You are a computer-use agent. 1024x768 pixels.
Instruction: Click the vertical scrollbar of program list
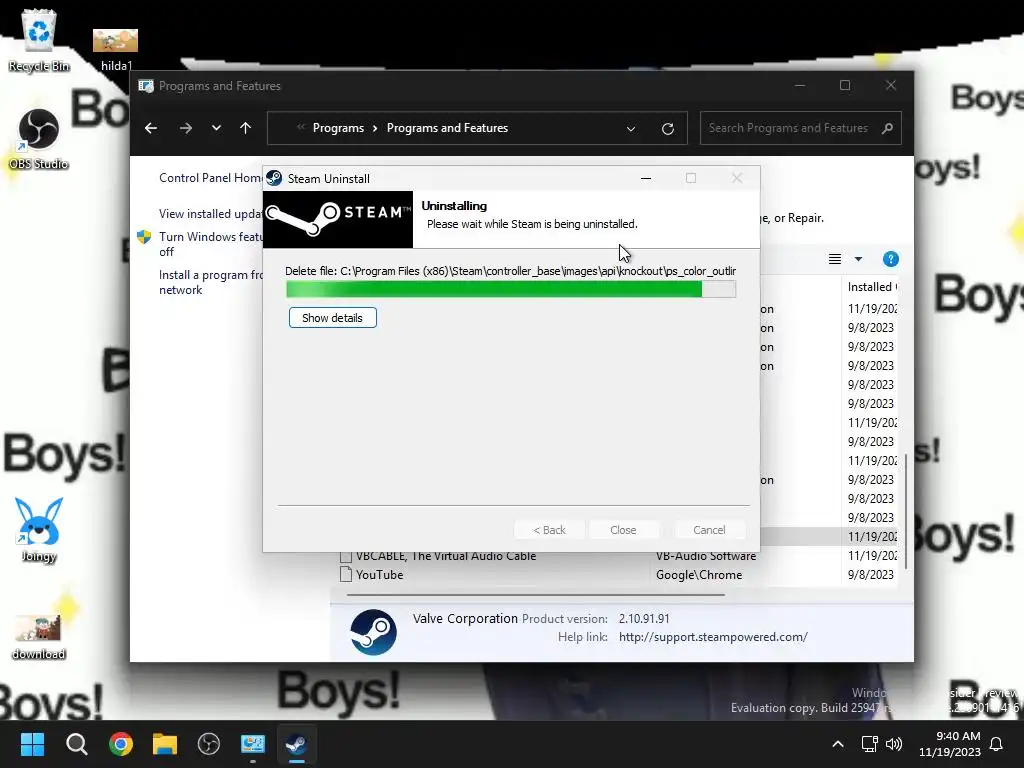pyautogui.click(x=905, y=511)
